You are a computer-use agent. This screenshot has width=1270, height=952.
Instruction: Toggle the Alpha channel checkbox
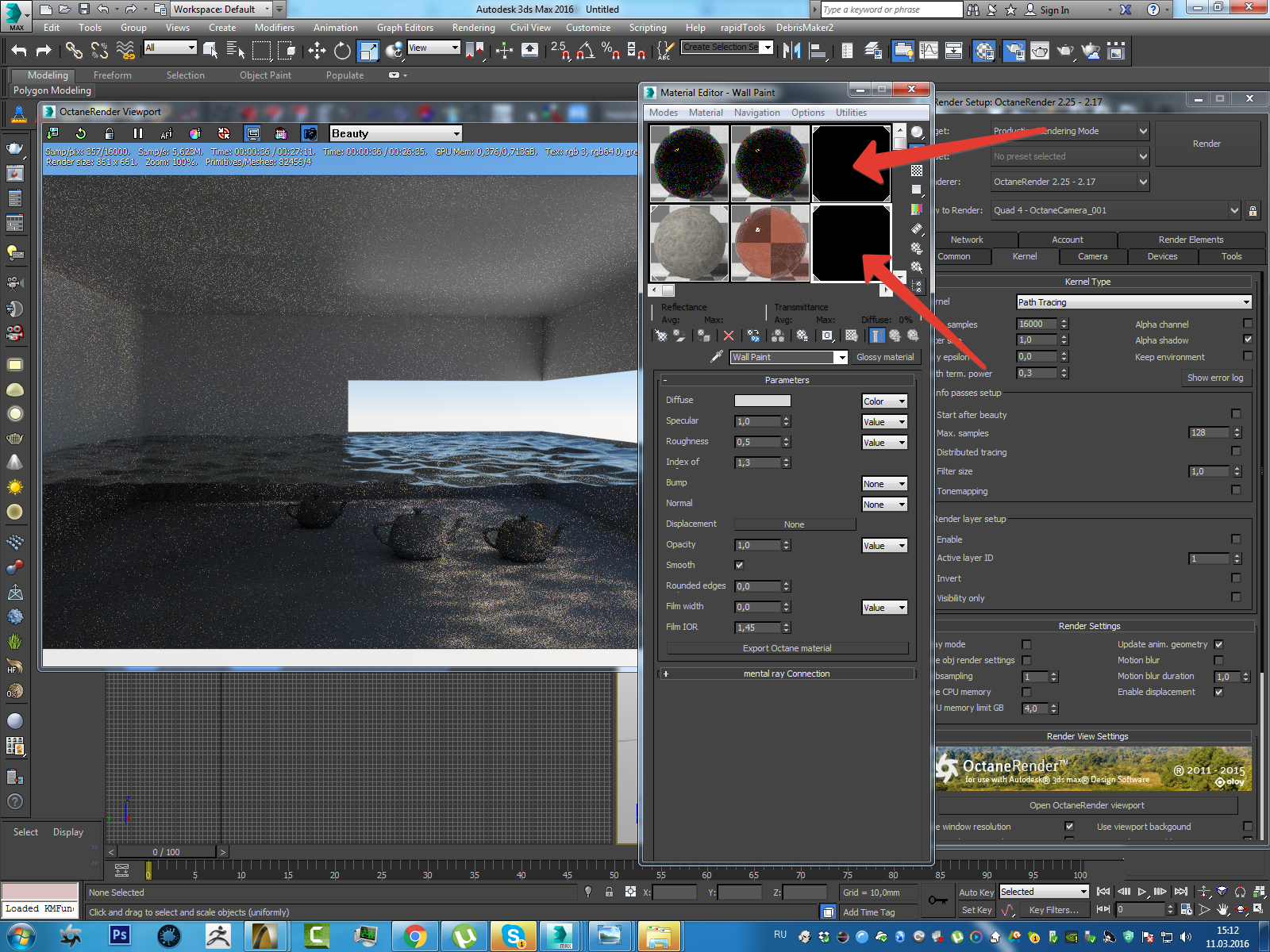(1248, 324)
